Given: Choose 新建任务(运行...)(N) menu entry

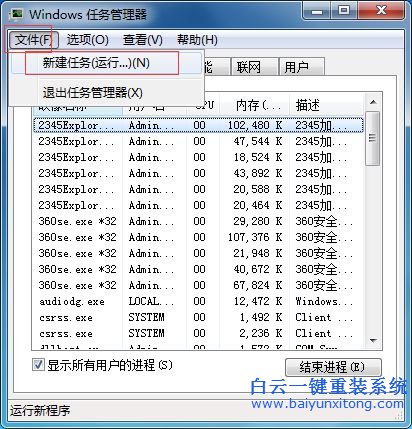Looking at the screenshot, I should click(x=107, y=63).
